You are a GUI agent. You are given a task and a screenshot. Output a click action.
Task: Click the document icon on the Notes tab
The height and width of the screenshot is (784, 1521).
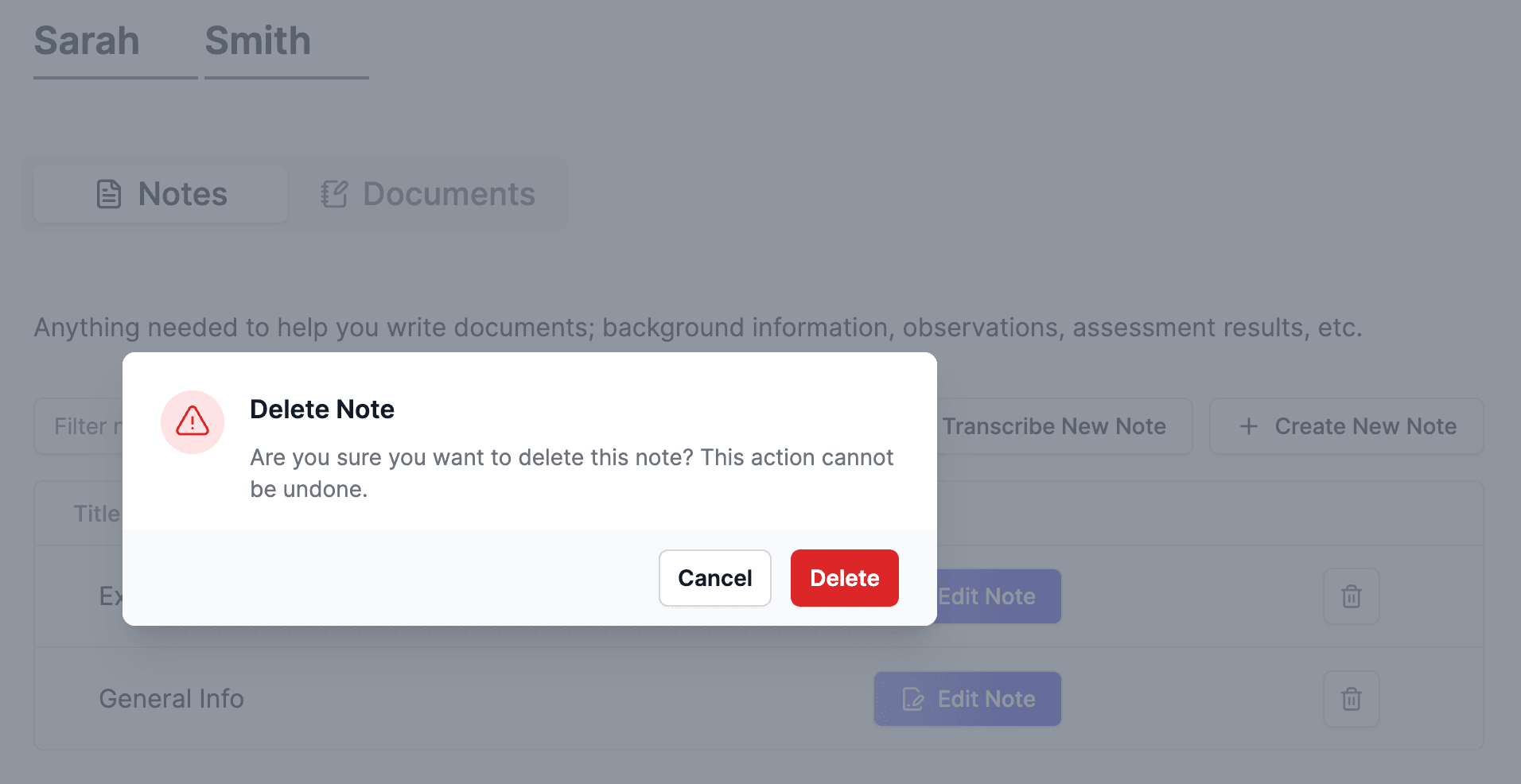coord(109,193)
